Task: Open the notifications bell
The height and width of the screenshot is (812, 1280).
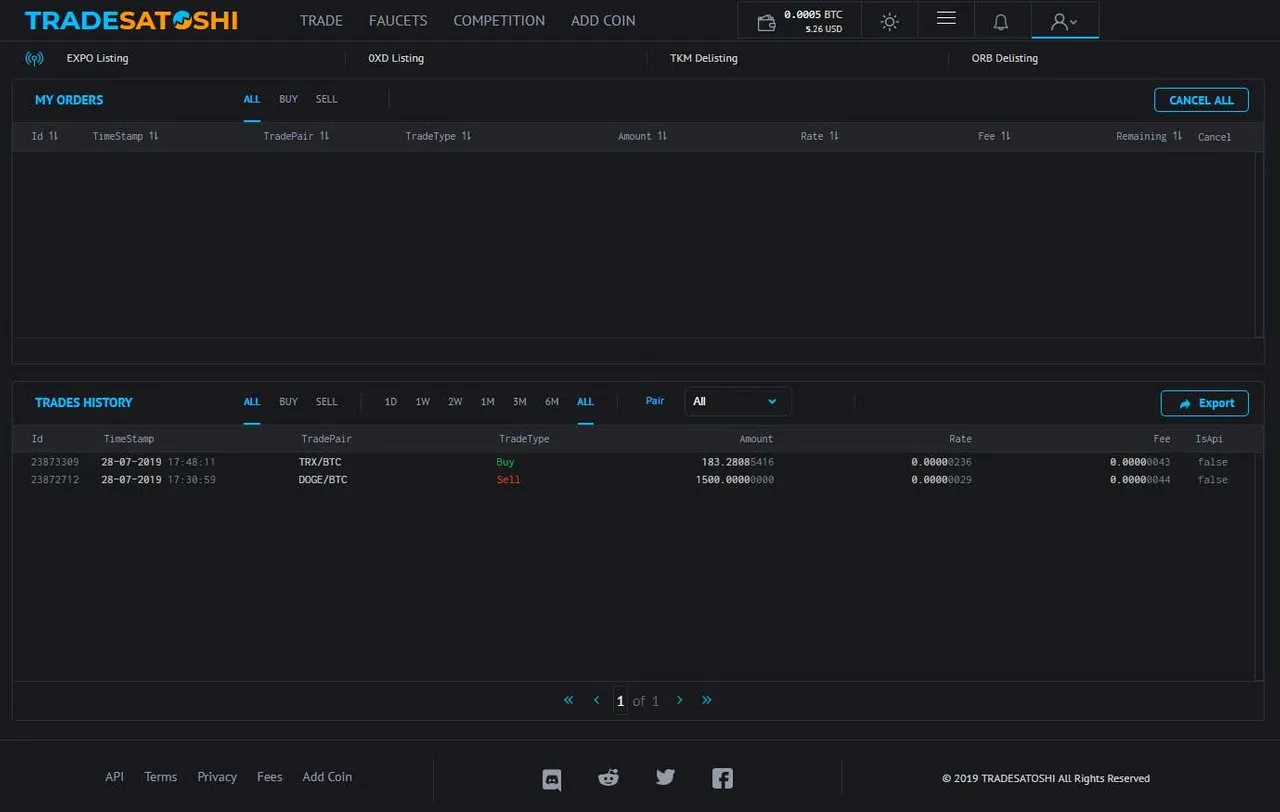Action: tap(1001, 22)
